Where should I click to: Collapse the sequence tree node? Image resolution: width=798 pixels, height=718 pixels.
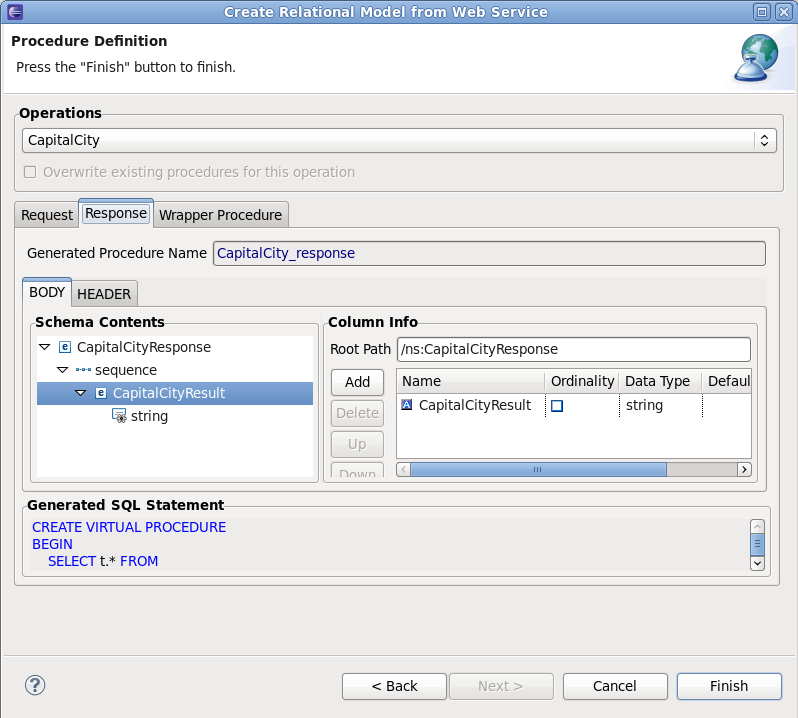pos(62,370)
